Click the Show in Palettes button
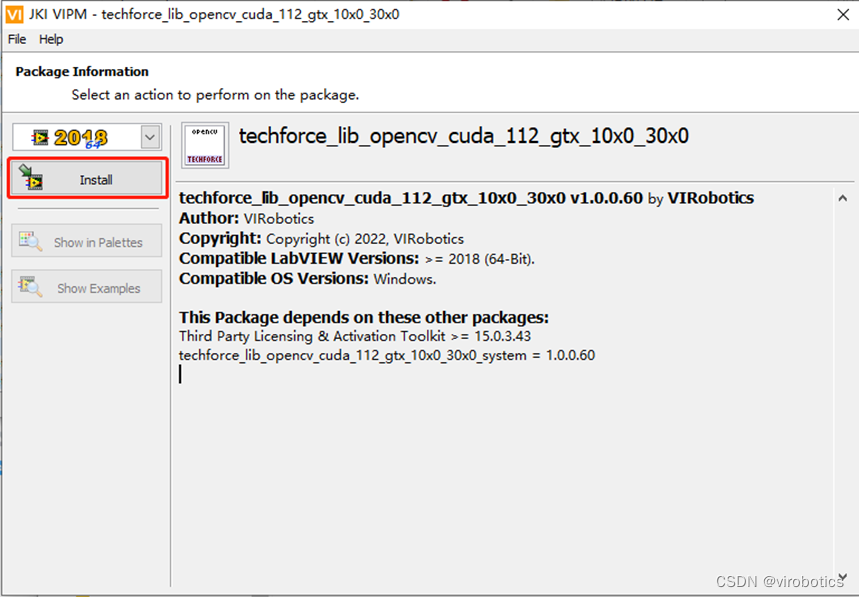 click(x=87, y=241)
